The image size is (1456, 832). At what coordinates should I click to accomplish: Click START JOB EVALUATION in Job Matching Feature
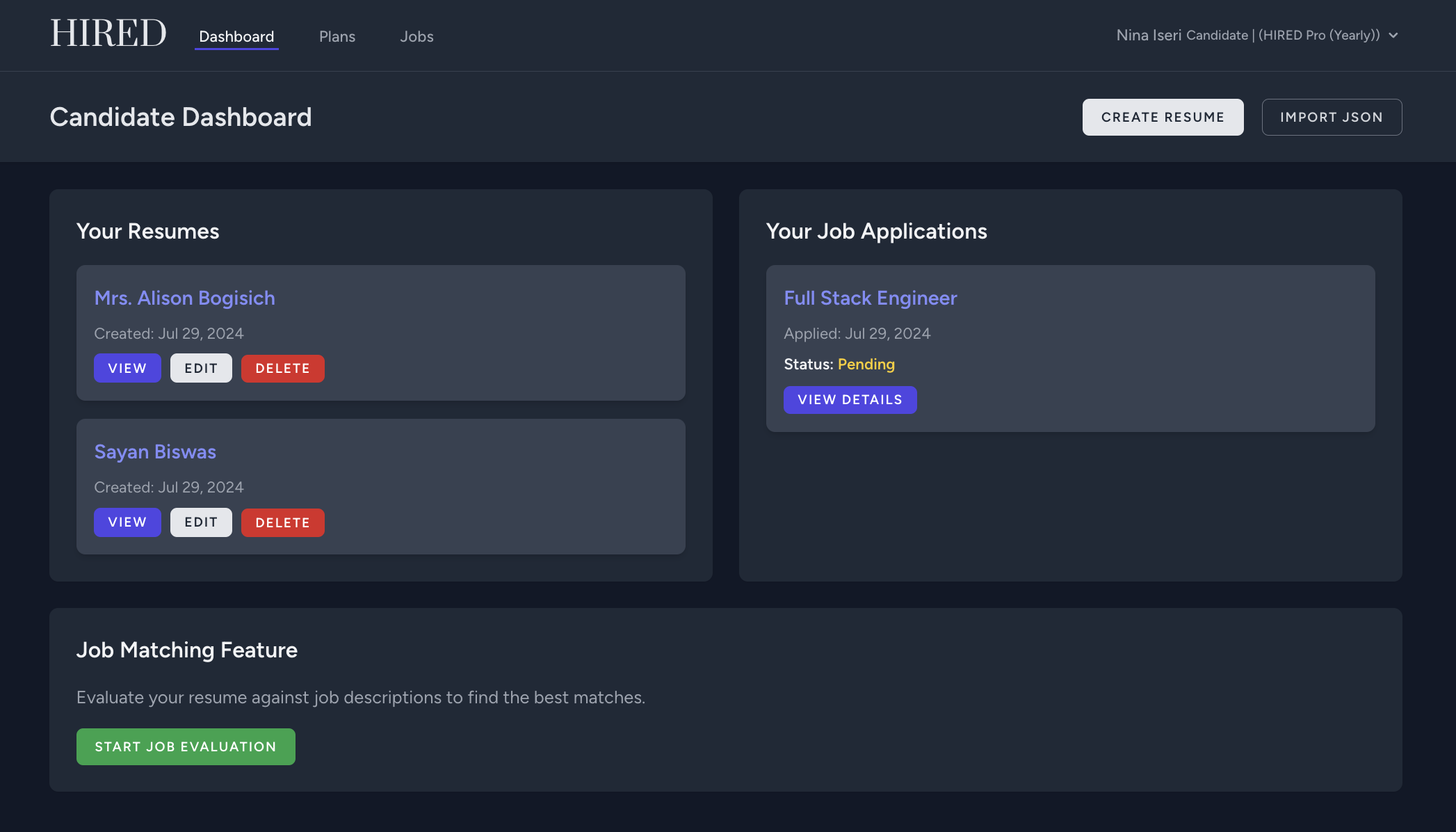[185, 746]
